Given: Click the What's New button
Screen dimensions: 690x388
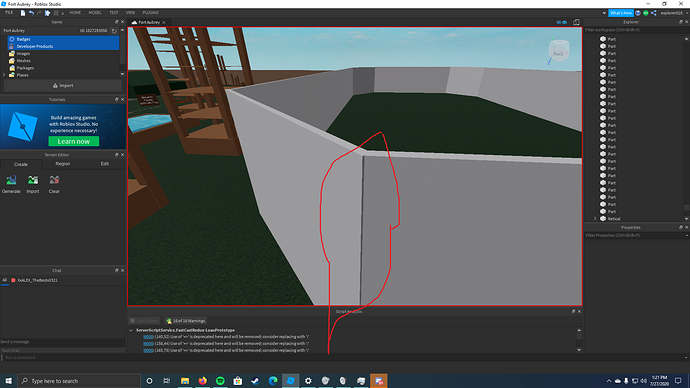Looking at the screenshot, I should [x=621, y=13].
